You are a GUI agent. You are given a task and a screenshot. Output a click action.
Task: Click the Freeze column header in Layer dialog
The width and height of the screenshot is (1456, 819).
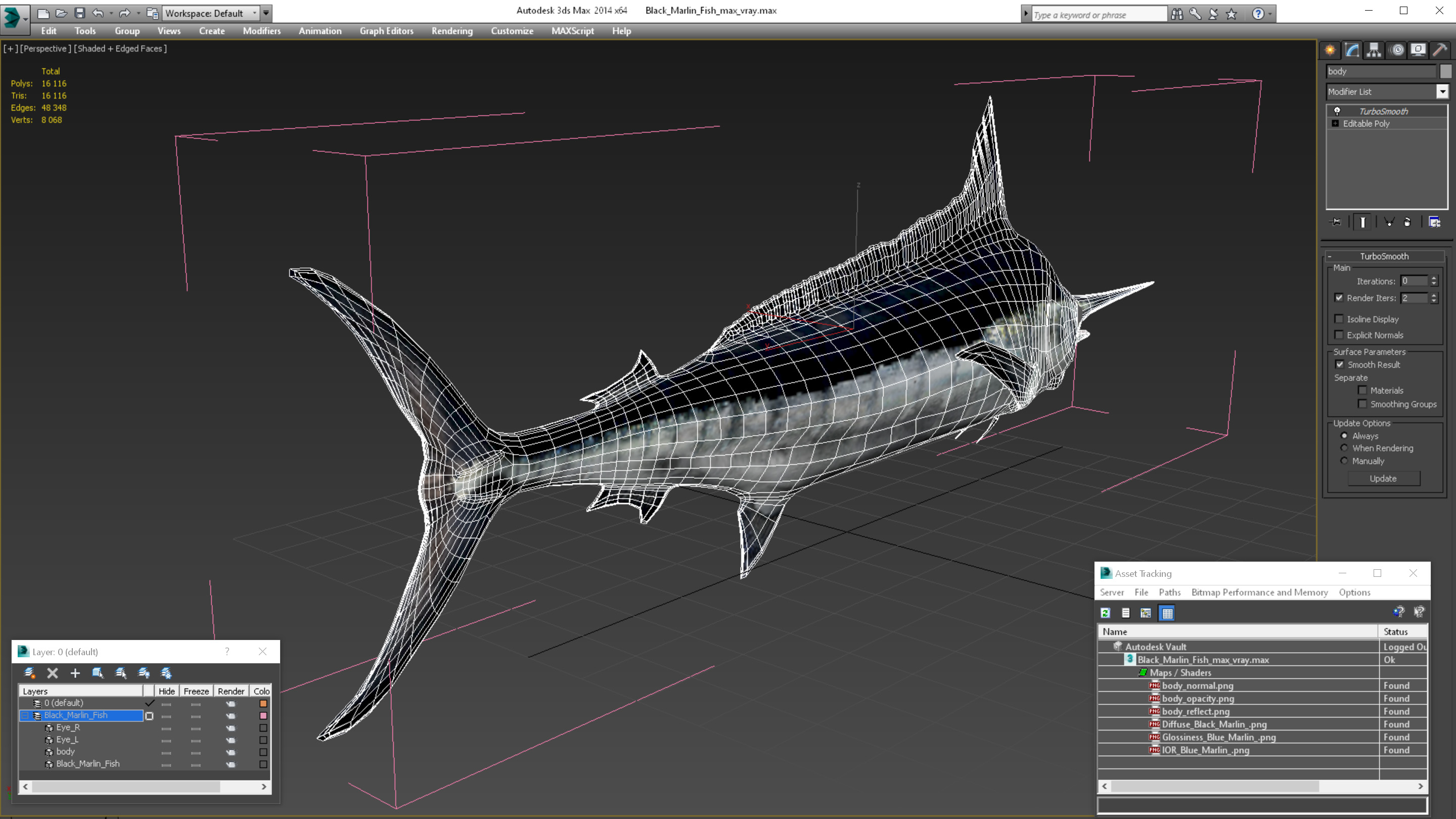[196, 691]
